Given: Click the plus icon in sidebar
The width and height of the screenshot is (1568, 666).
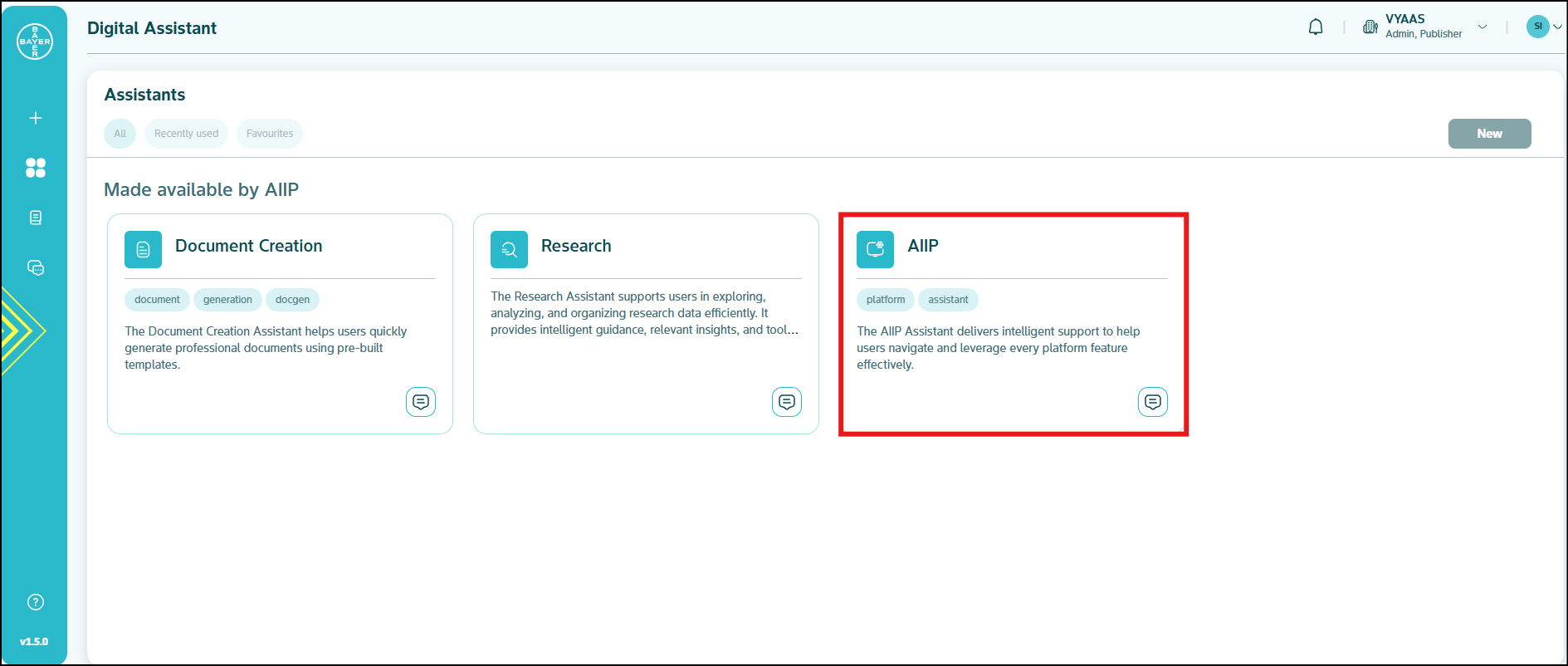Looking at the screenshot, I should [x=35, y=118].
